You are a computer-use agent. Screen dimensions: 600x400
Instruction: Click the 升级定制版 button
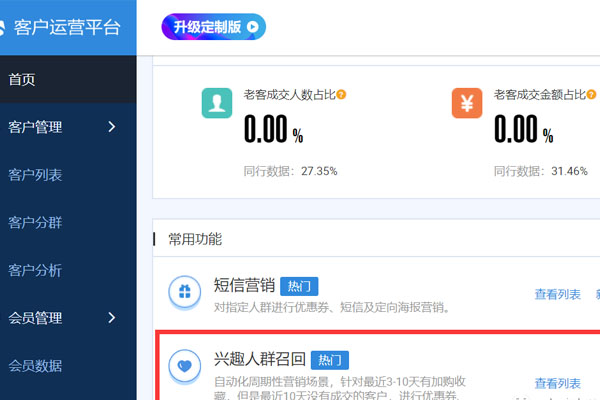[213, 27]
